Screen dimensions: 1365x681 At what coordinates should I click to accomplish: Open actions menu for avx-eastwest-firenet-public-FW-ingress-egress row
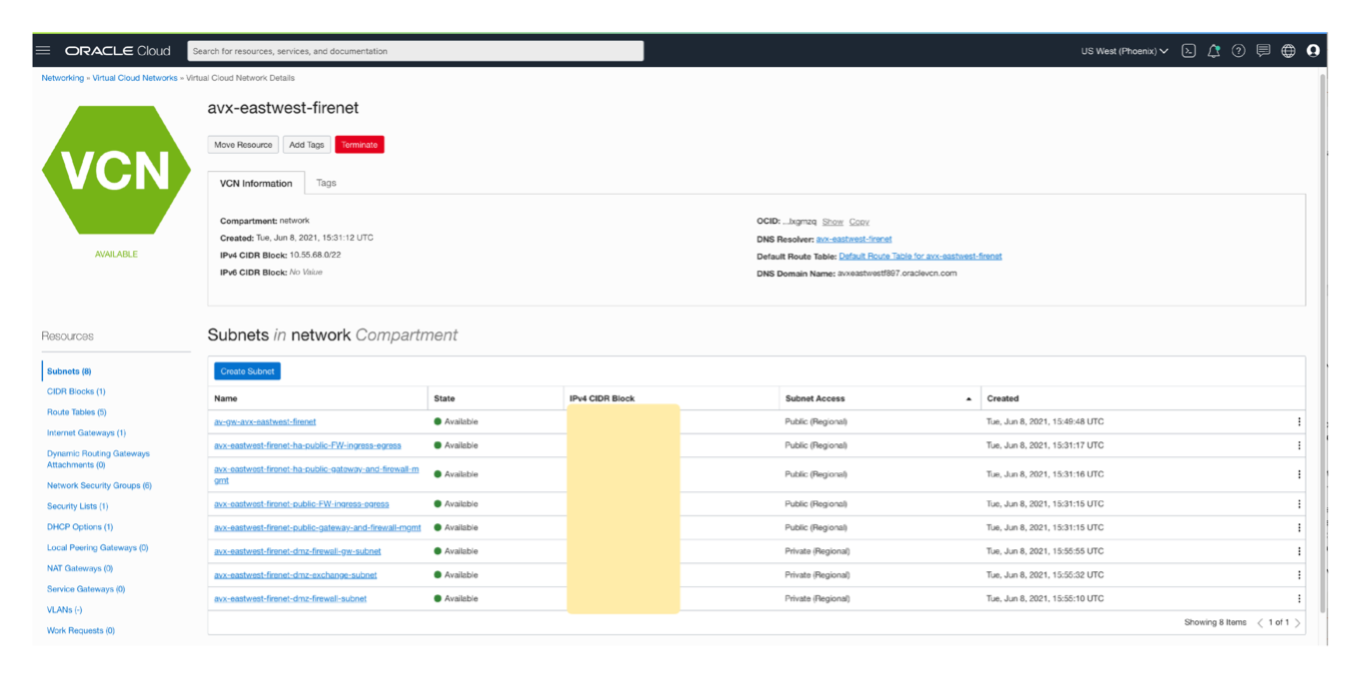(x=1299, y=504)
